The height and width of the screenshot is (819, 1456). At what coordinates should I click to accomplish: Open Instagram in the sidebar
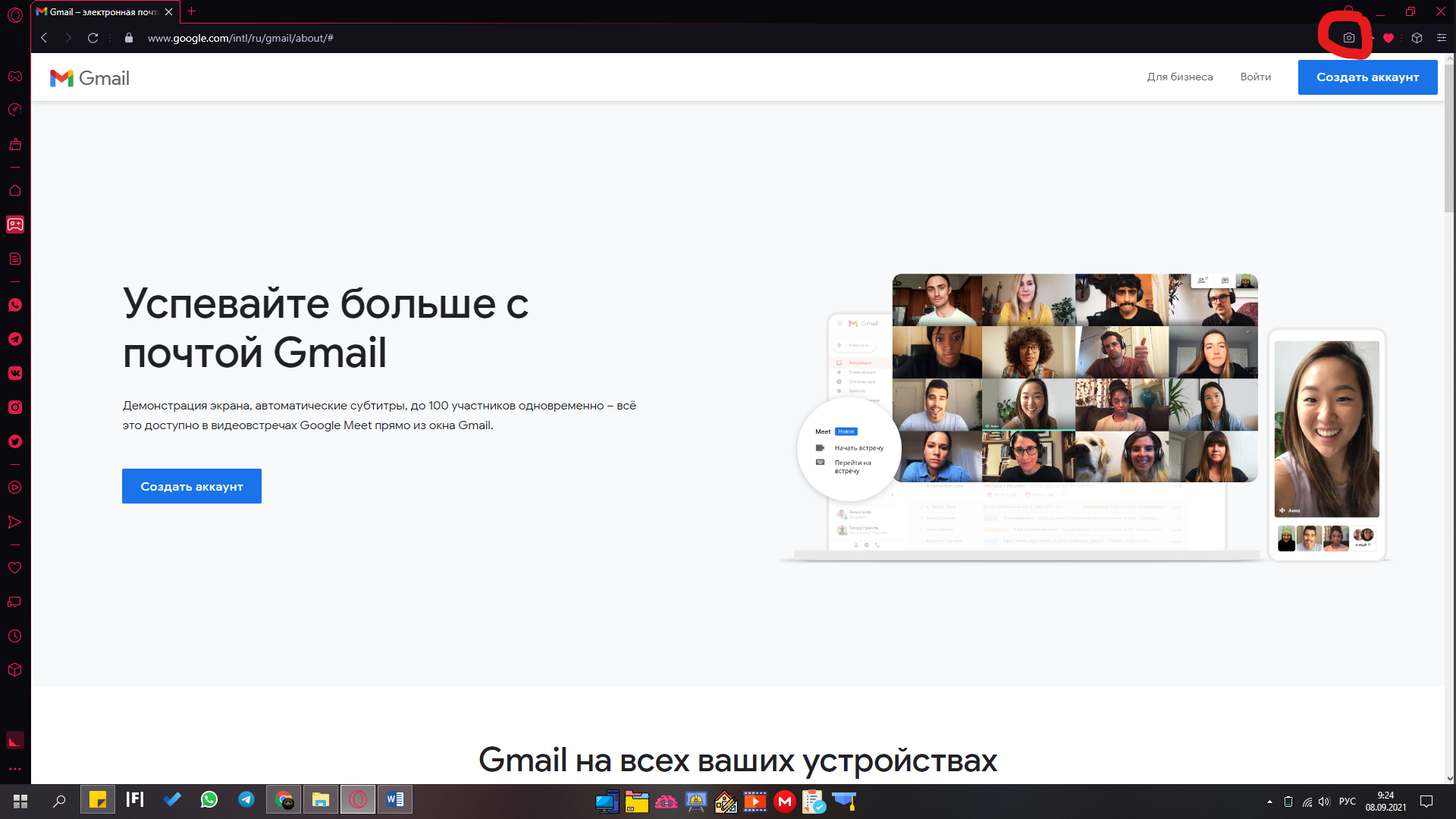coord(15,407)
